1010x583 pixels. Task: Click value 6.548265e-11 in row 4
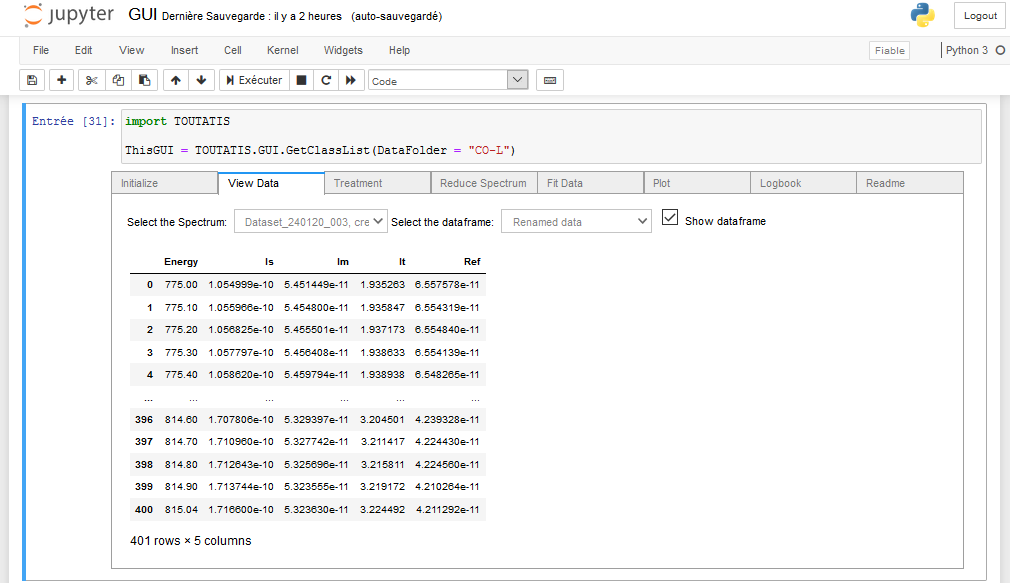click(447, 375)
